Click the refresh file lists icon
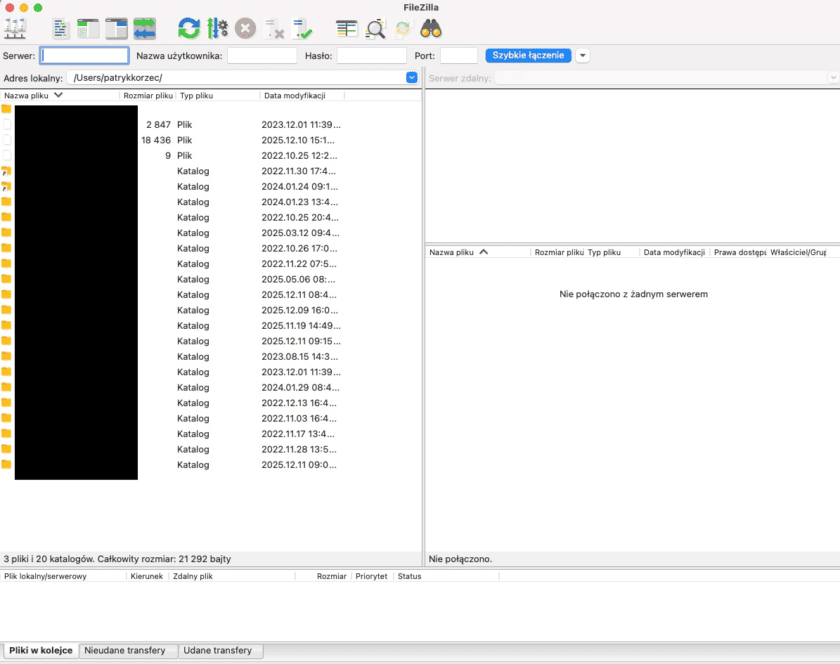This screenshot has height=664, width=840. coord(188,28)
